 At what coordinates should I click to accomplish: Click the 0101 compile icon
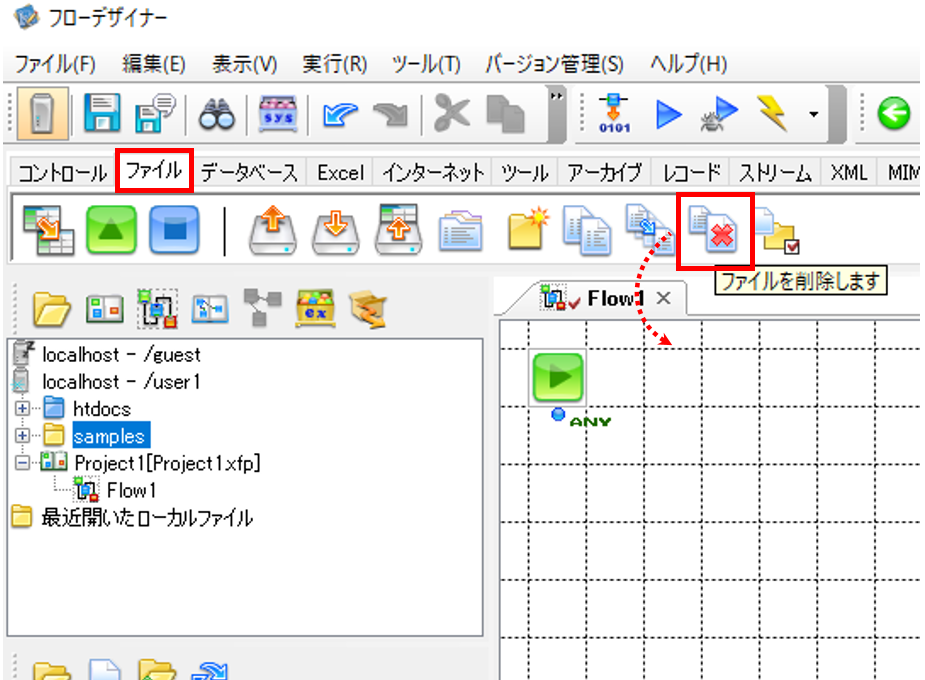click(614, 113)
